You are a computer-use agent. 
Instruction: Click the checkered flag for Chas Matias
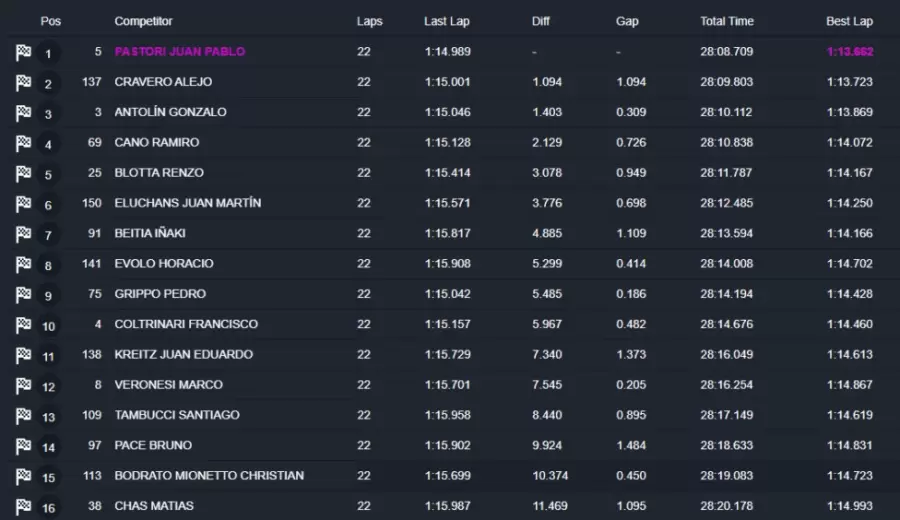coord(23,507)
